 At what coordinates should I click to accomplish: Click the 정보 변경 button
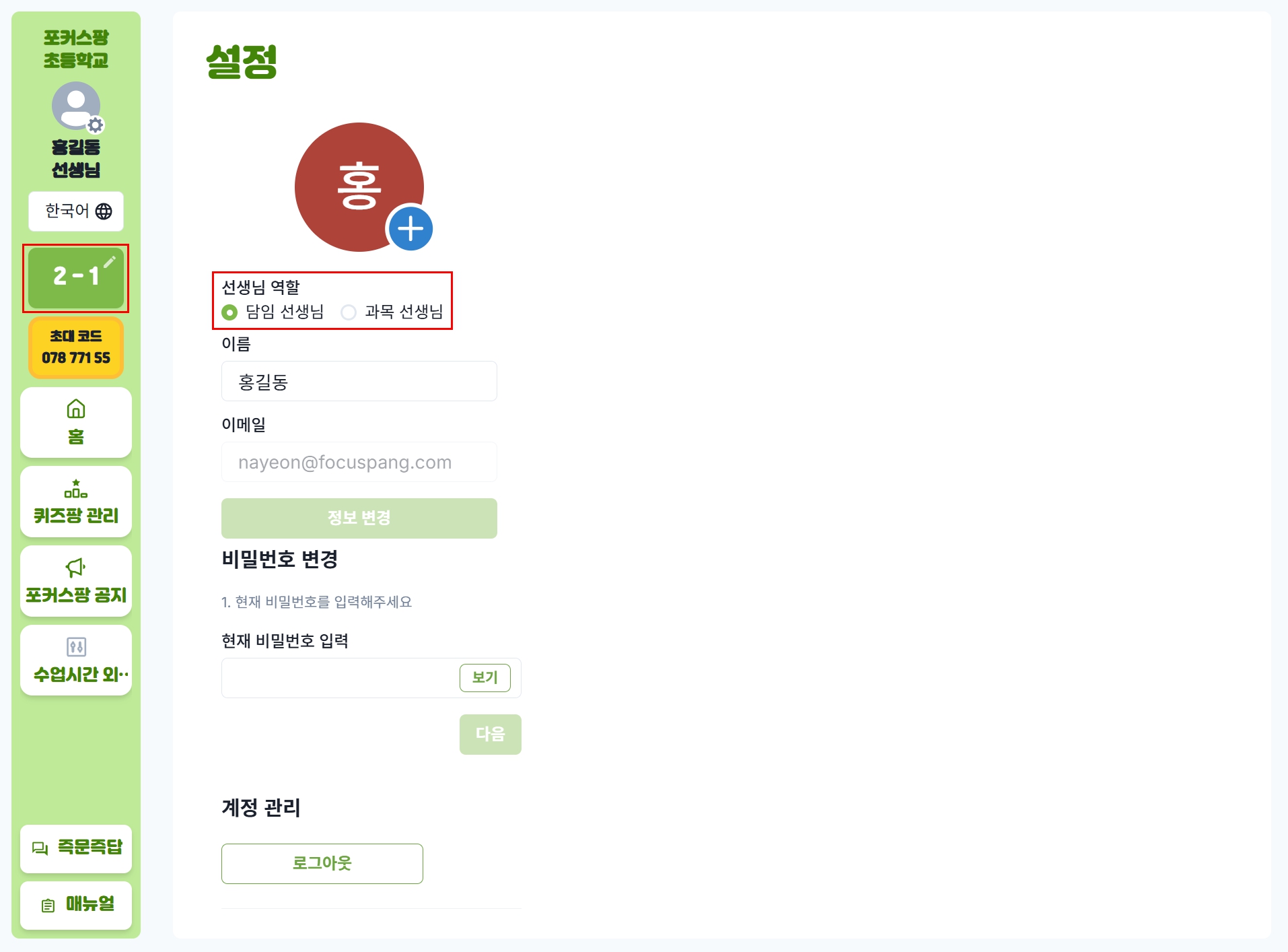click(x=359, y=518)
